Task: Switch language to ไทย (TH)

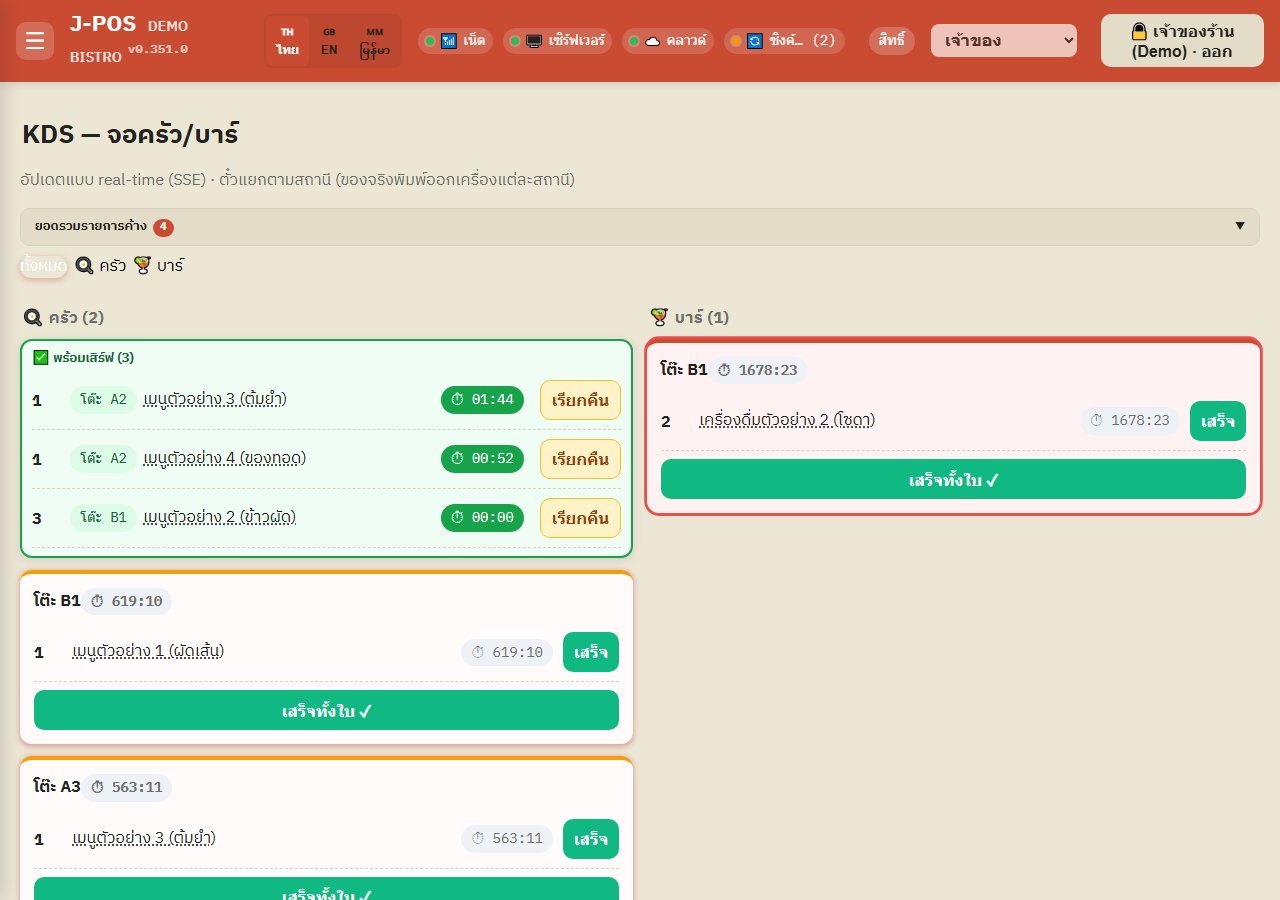Action: pyautogui.click(x=288, y=41)
